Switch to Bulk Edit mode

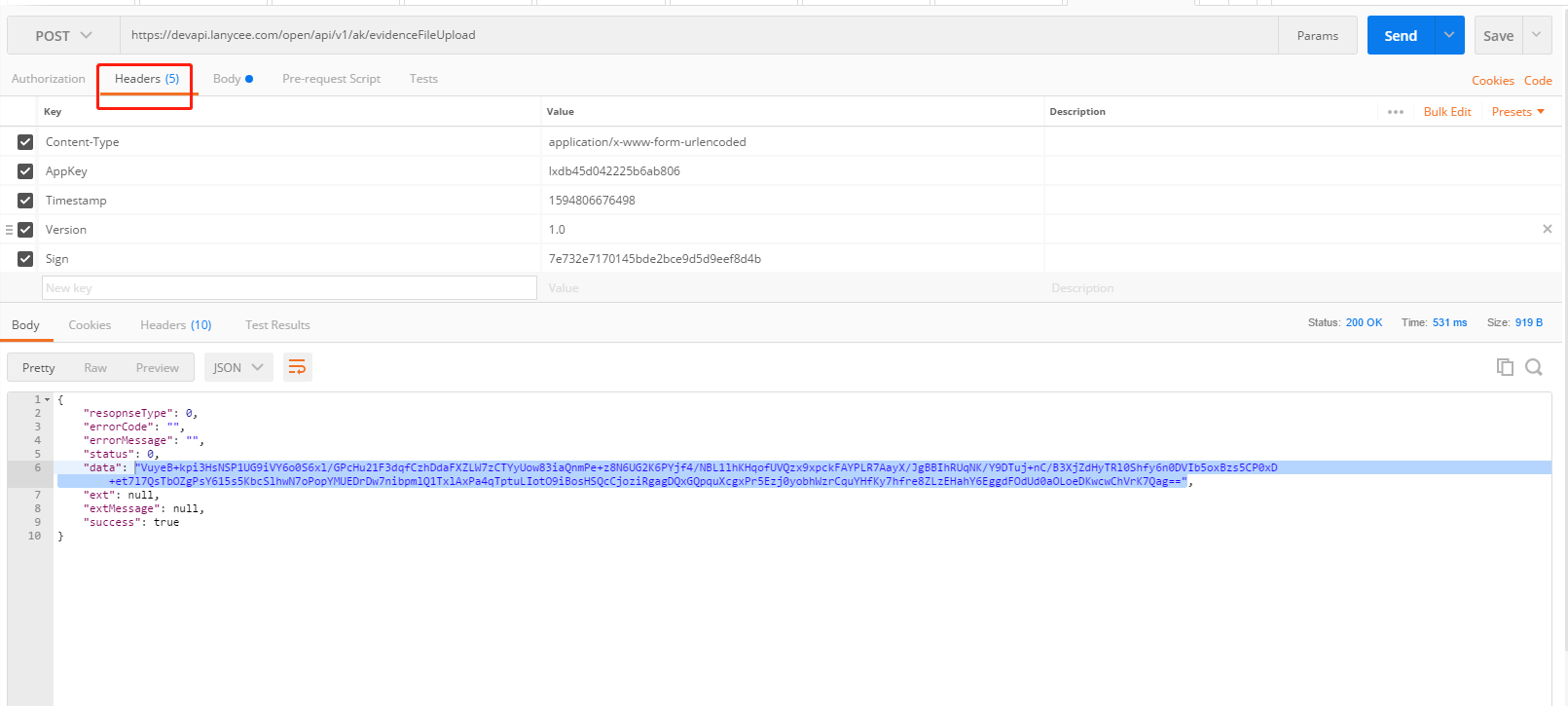1447,112
